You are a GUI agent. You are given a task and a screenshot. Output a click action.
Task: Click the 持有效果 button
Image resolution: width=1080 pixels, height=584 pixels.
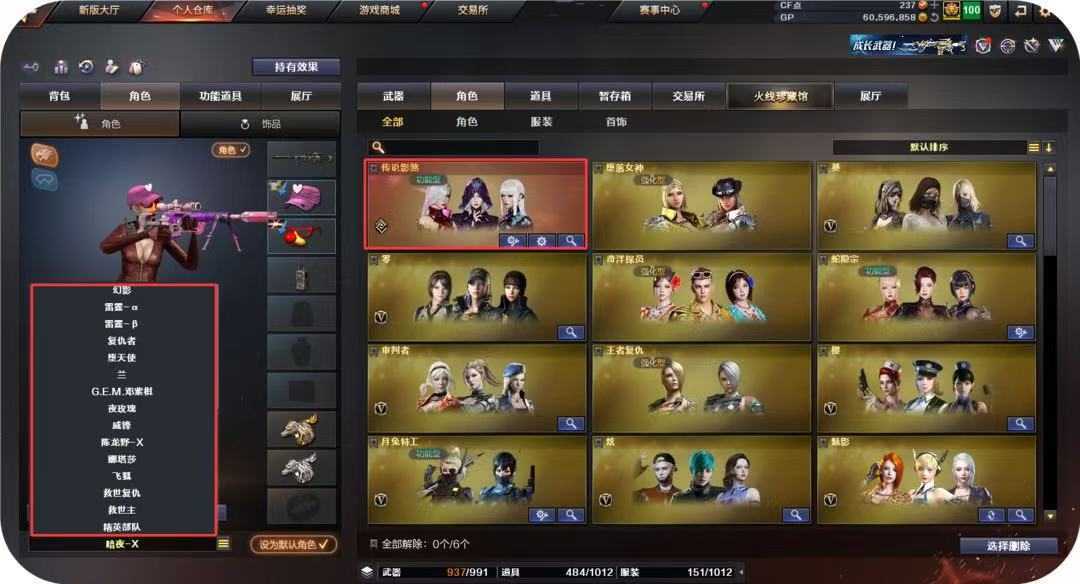click(x=296, y=67)
